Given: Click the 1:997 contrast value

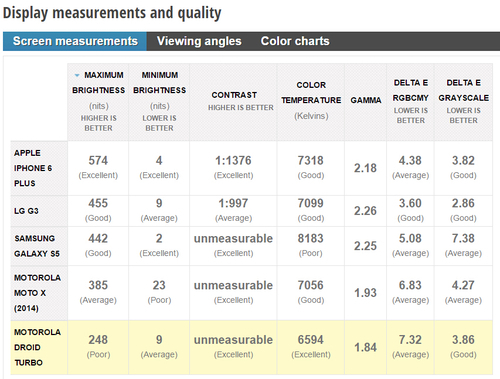Looking at the screenshot, I should tap(233, 203).
